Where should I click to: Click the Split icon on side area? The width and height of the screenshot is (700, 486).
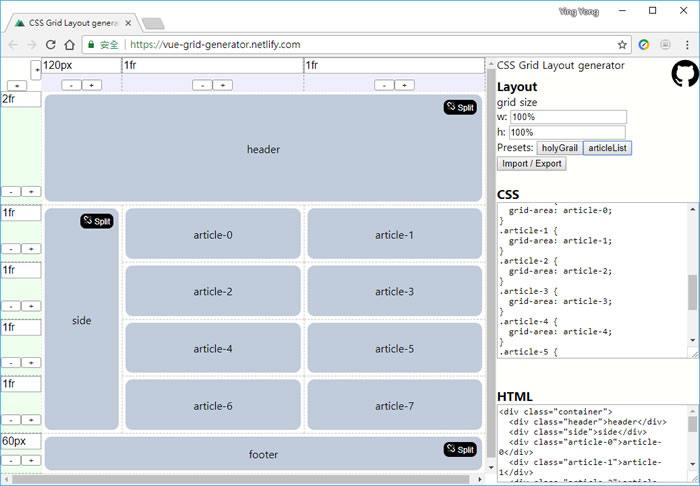97,221
